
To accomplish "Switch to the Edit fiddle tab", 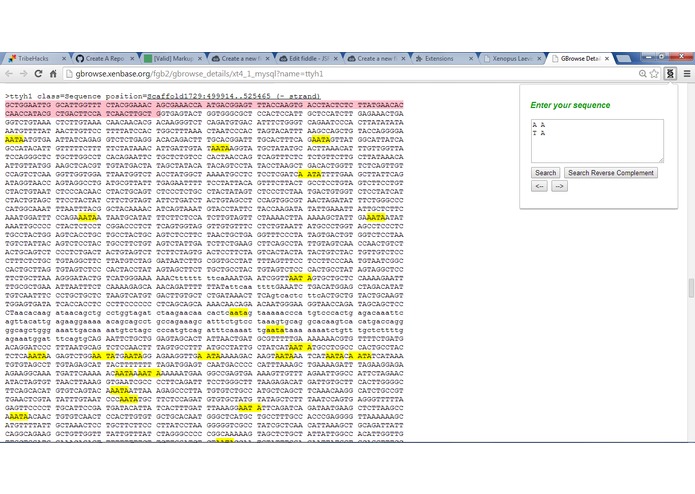I will pos(308,58).
